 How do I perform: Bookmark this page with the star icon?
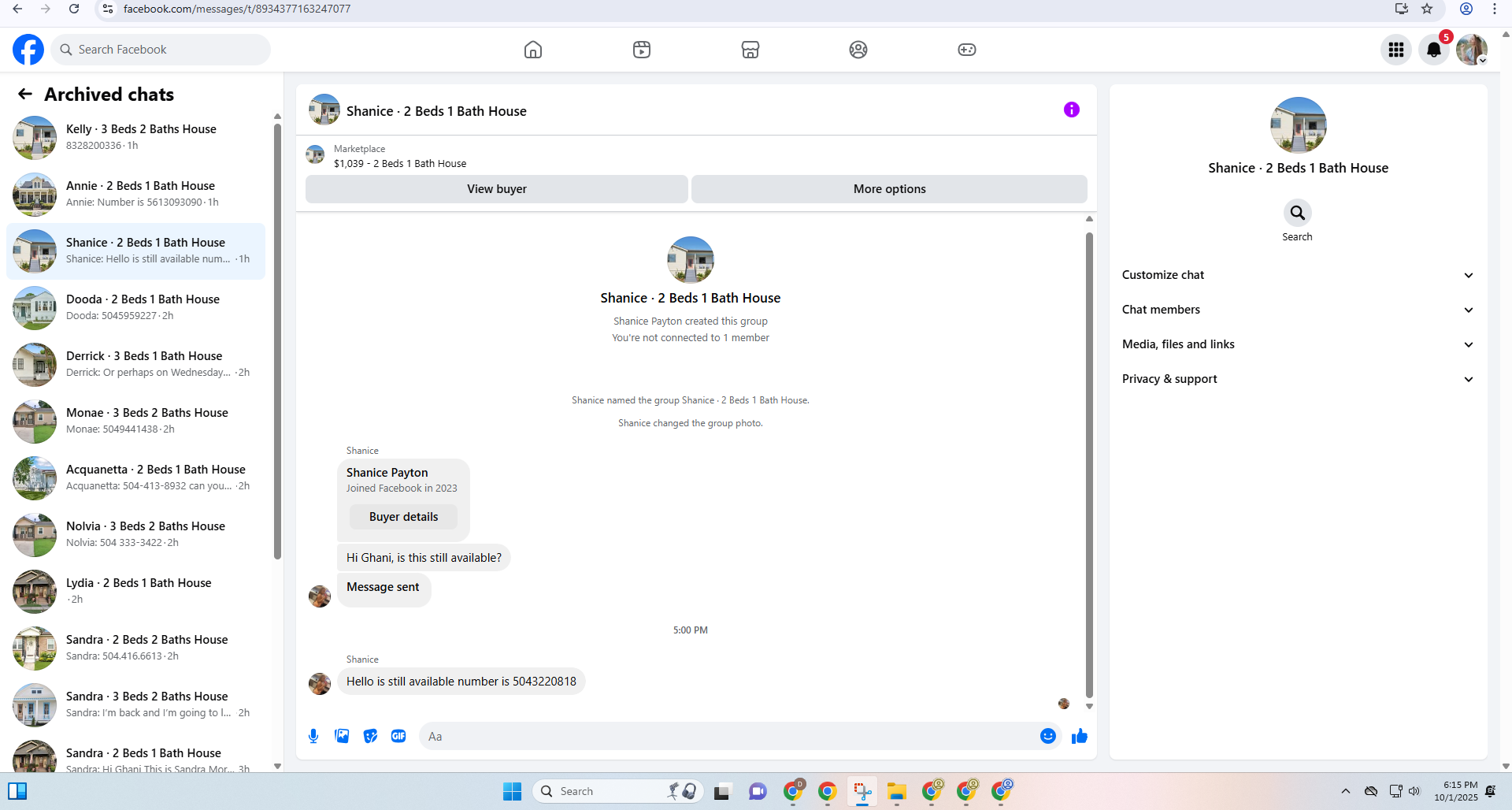coord(1427,9)
